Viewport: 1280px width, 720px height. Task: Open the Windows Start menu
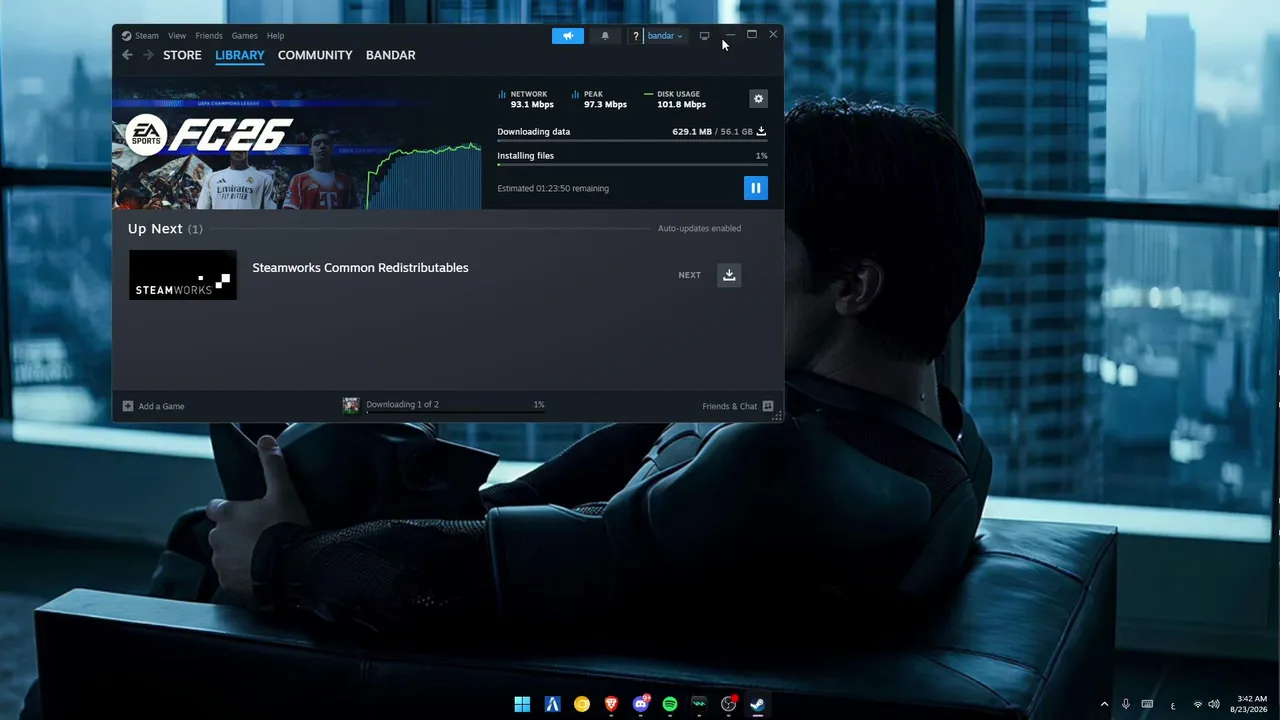522,704
